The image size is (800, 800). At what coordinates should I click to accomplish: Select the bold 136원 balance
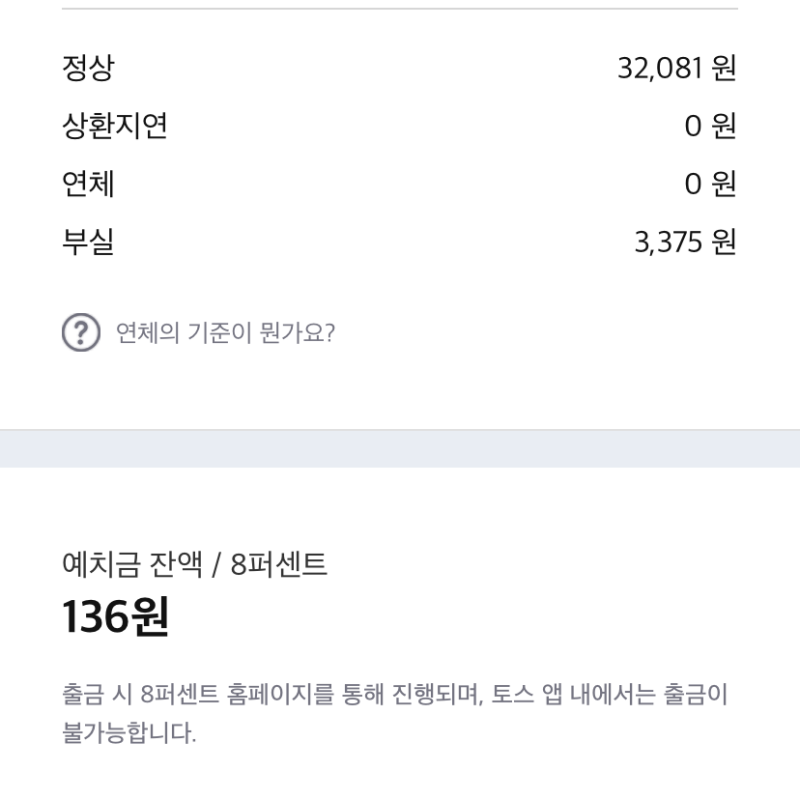click(115, 616)
